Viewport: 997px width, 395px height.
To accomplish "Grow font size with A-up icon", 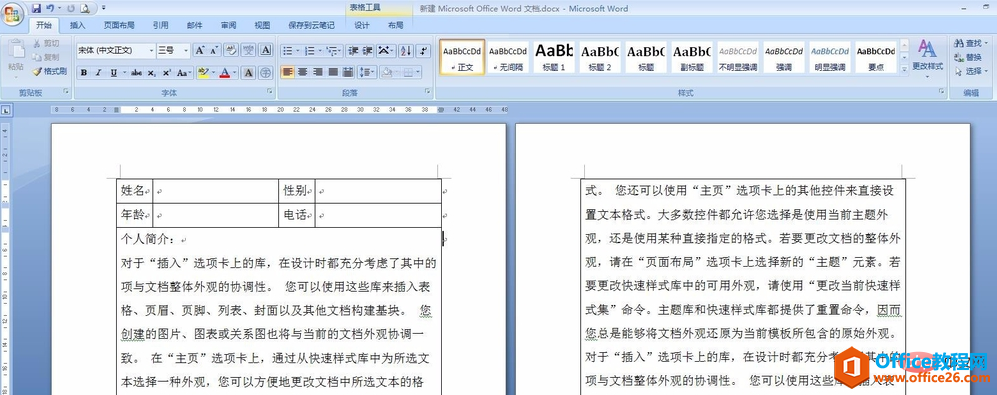I will (200, 50).
